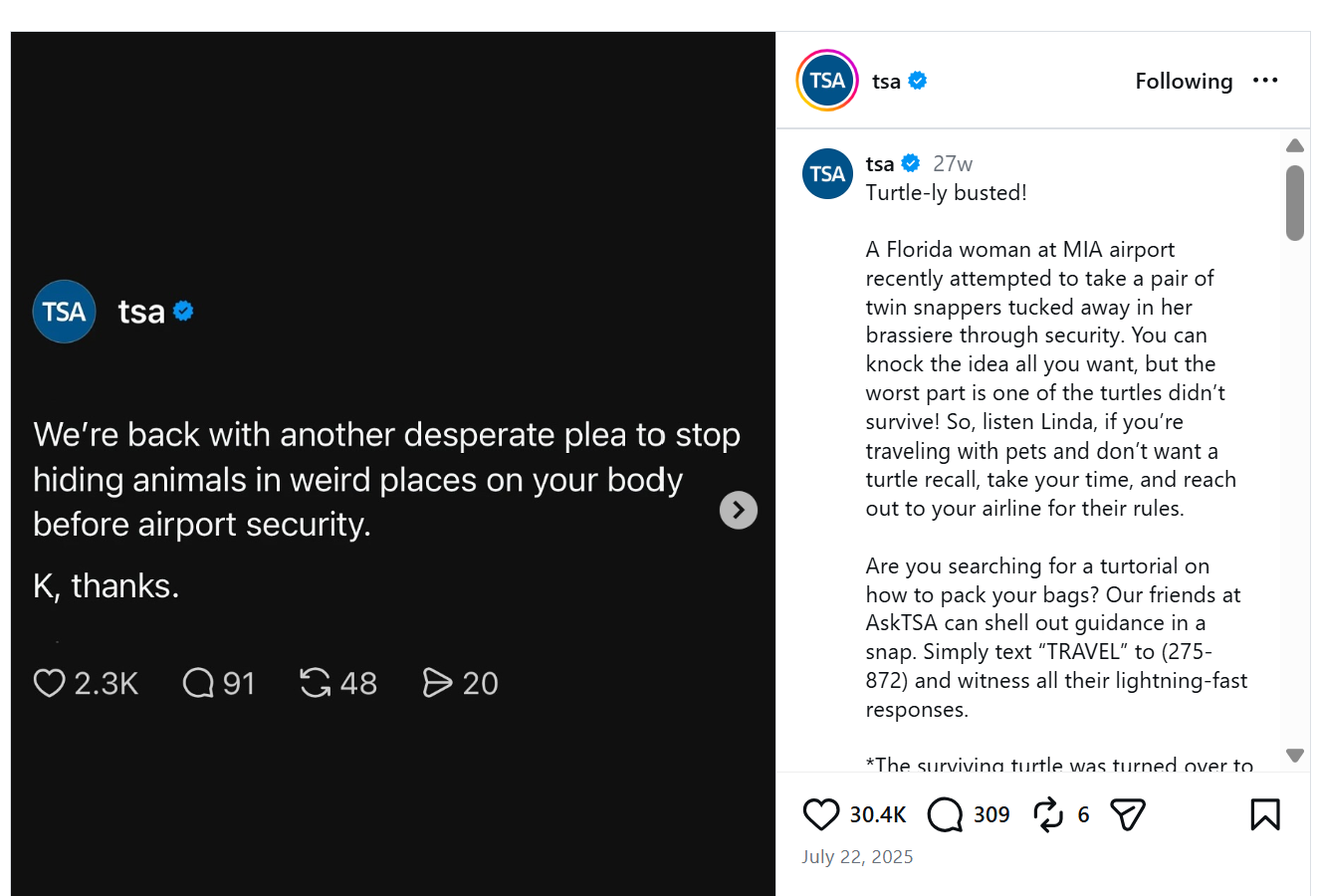This screenshot has height=896, width=1320.
Task: Repost using the repost arrows icon
Action: [1048, 814]
